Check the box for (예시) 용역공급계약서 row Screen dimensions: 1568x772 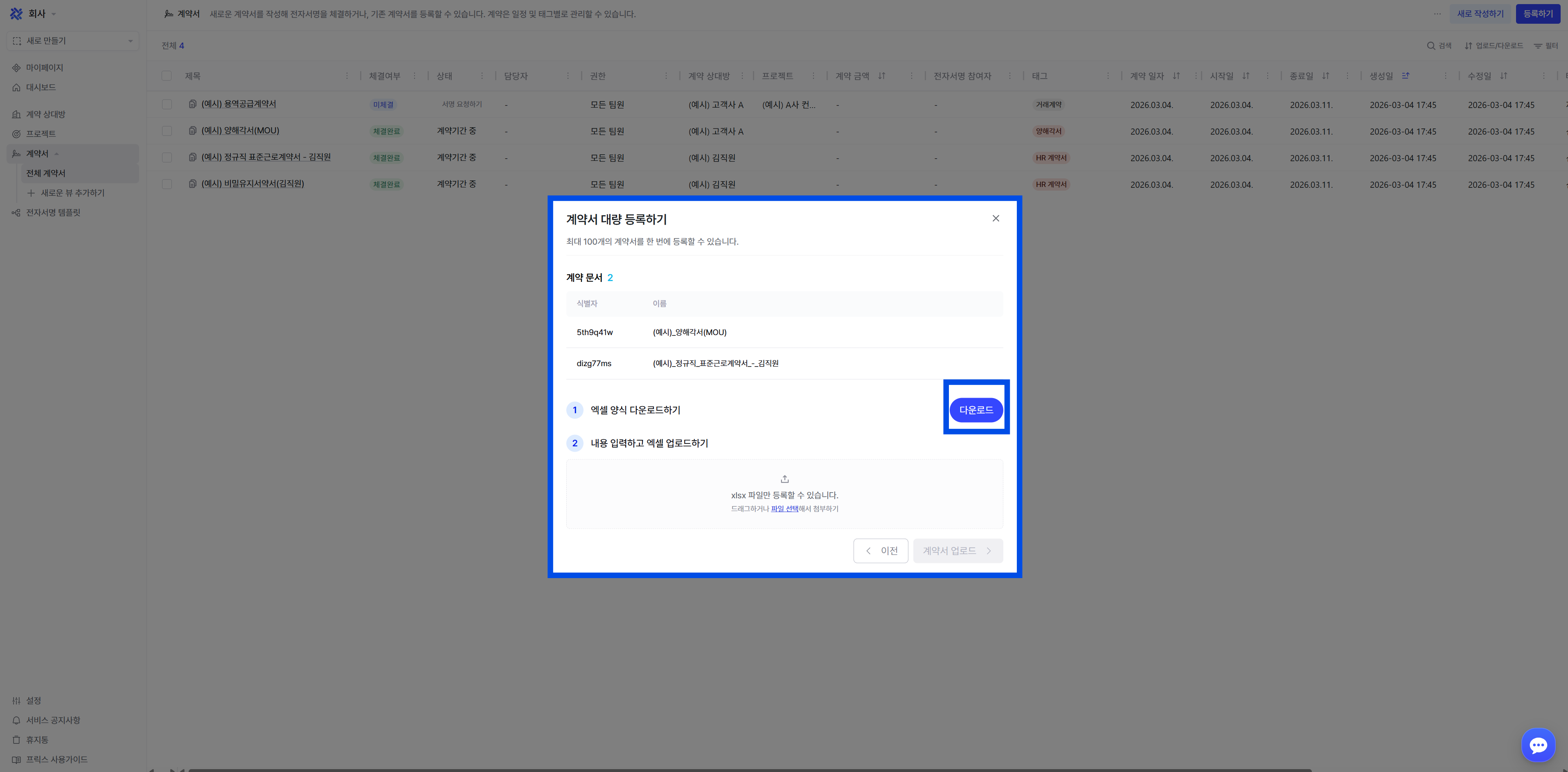click(166, 105)
